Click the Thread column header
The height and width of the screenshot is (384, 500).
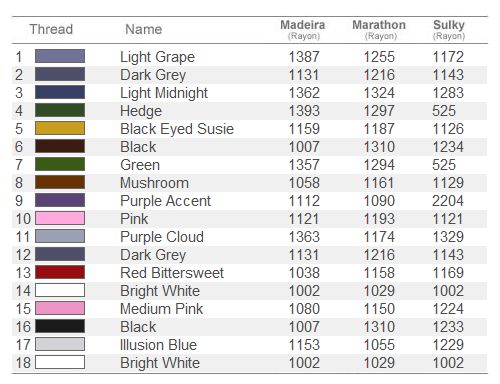click(x=51, y=29)
